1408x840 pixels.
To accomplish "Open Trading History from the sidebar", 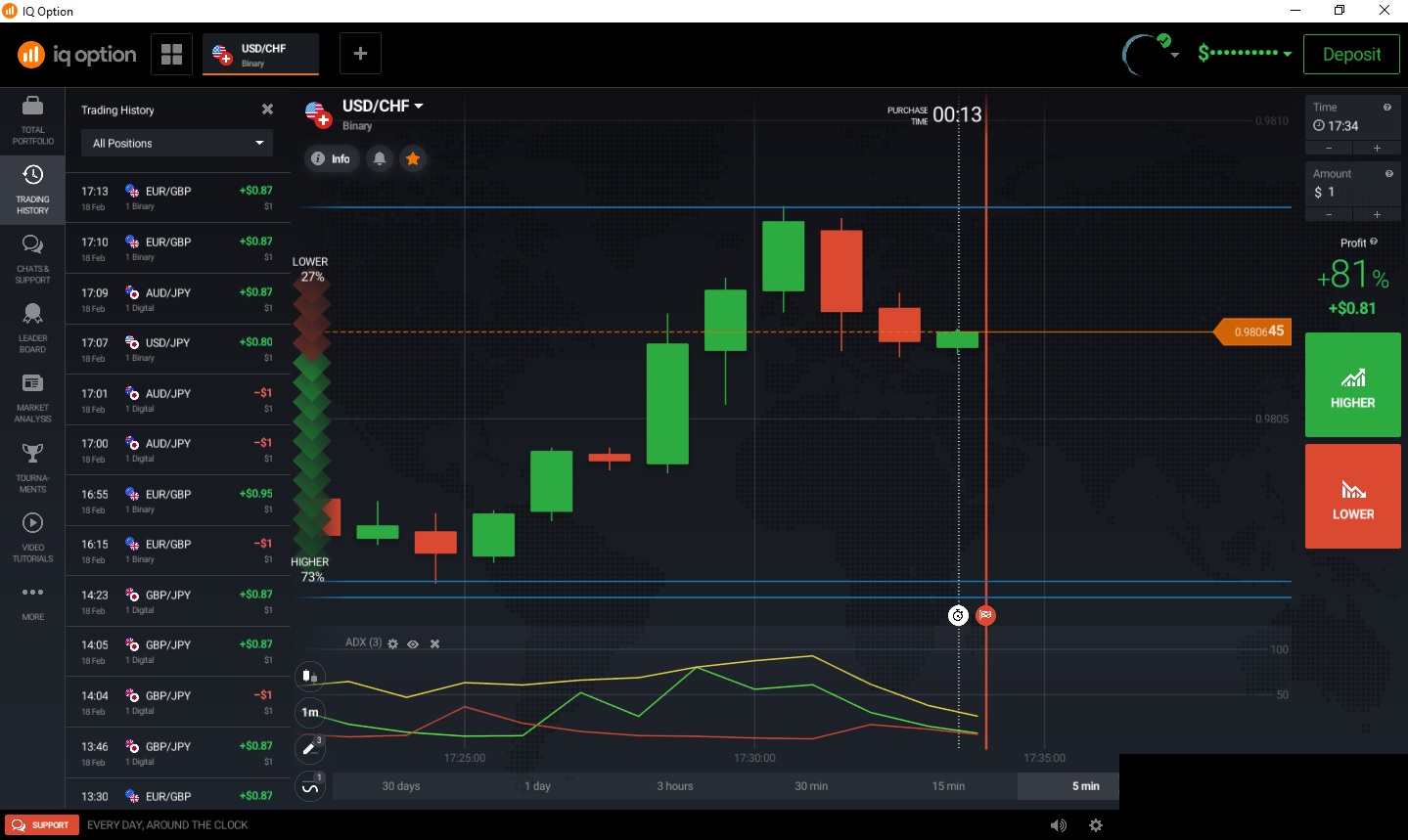I will 32,191.
